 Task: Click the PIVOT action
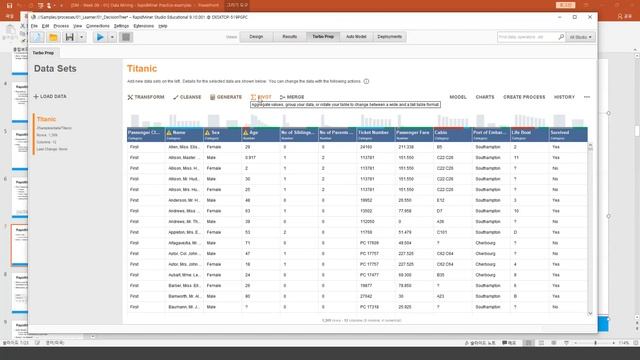click(261, 97)
